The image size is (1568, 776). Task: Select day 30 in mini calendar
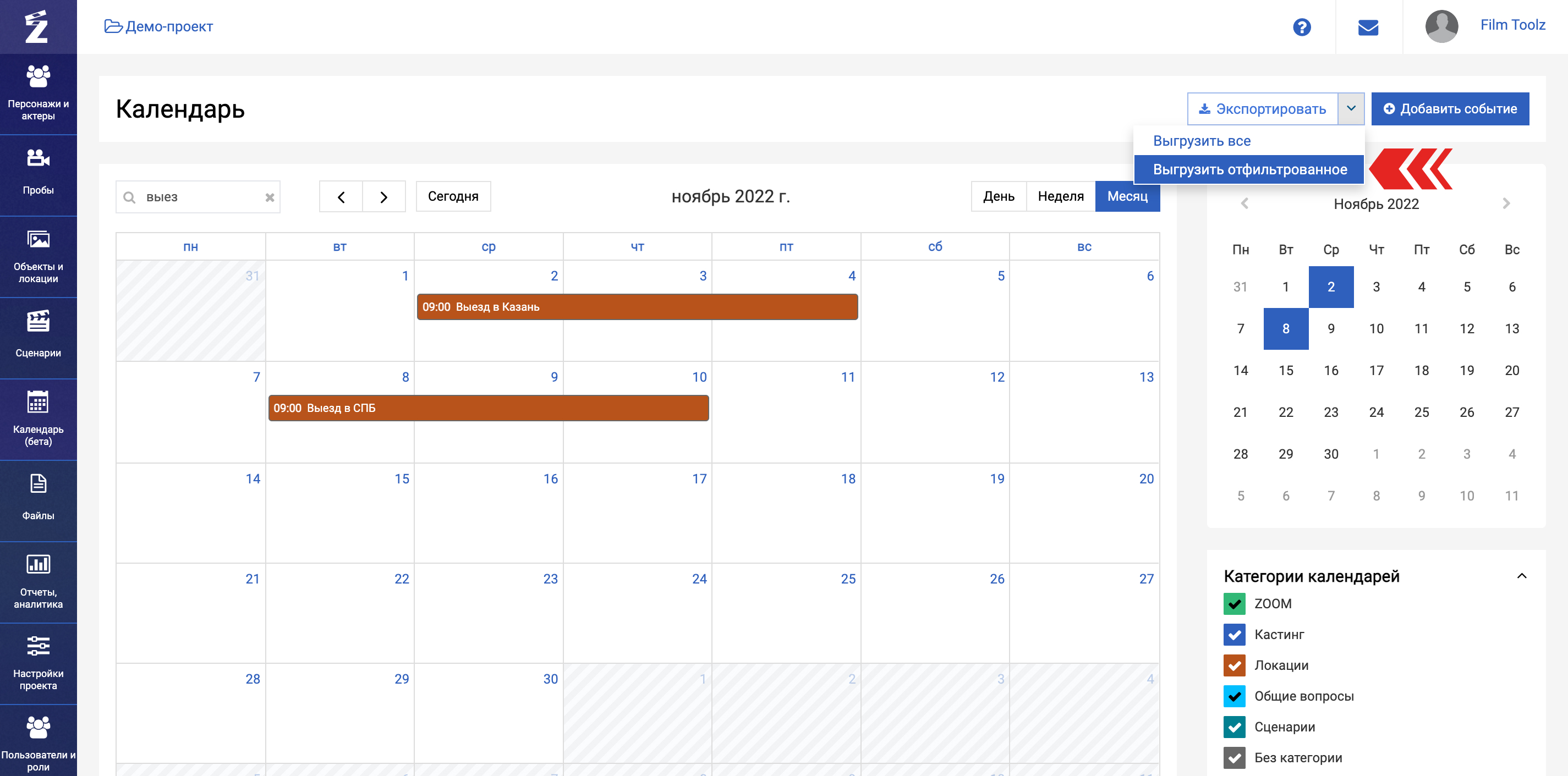1331,454
